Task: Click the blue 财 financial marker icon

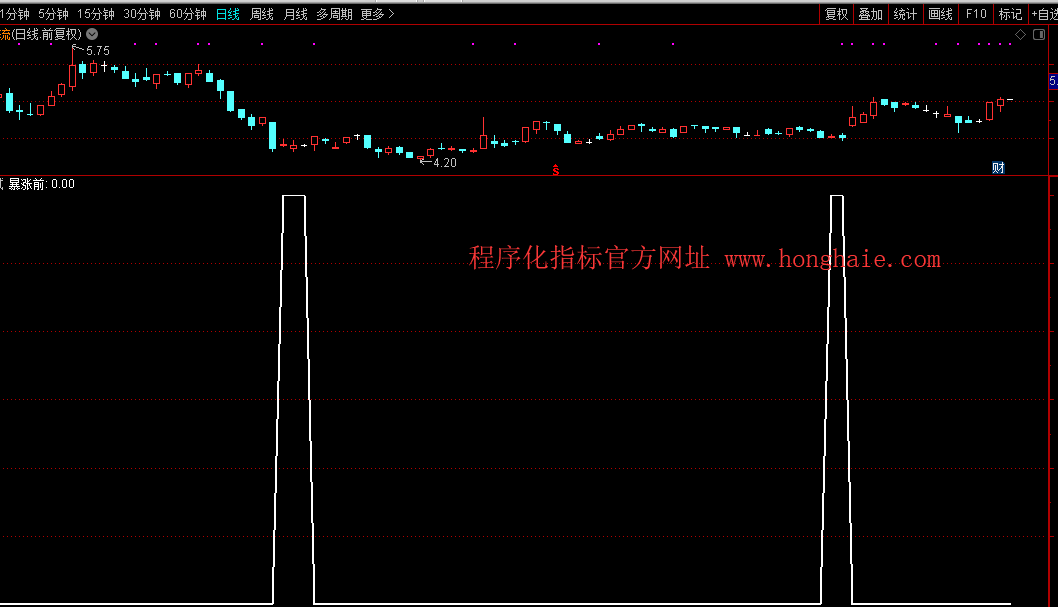Action: (x=998, y=167)
